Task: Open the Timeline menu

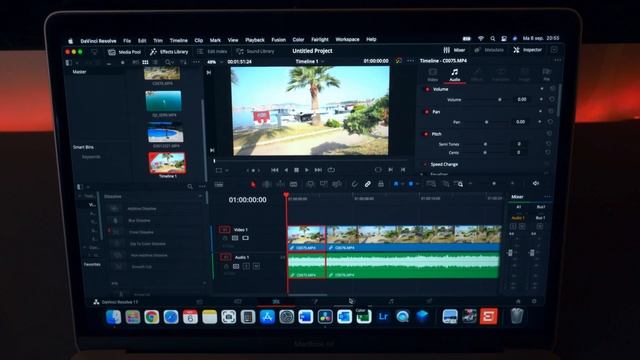Action: point(178,40)
